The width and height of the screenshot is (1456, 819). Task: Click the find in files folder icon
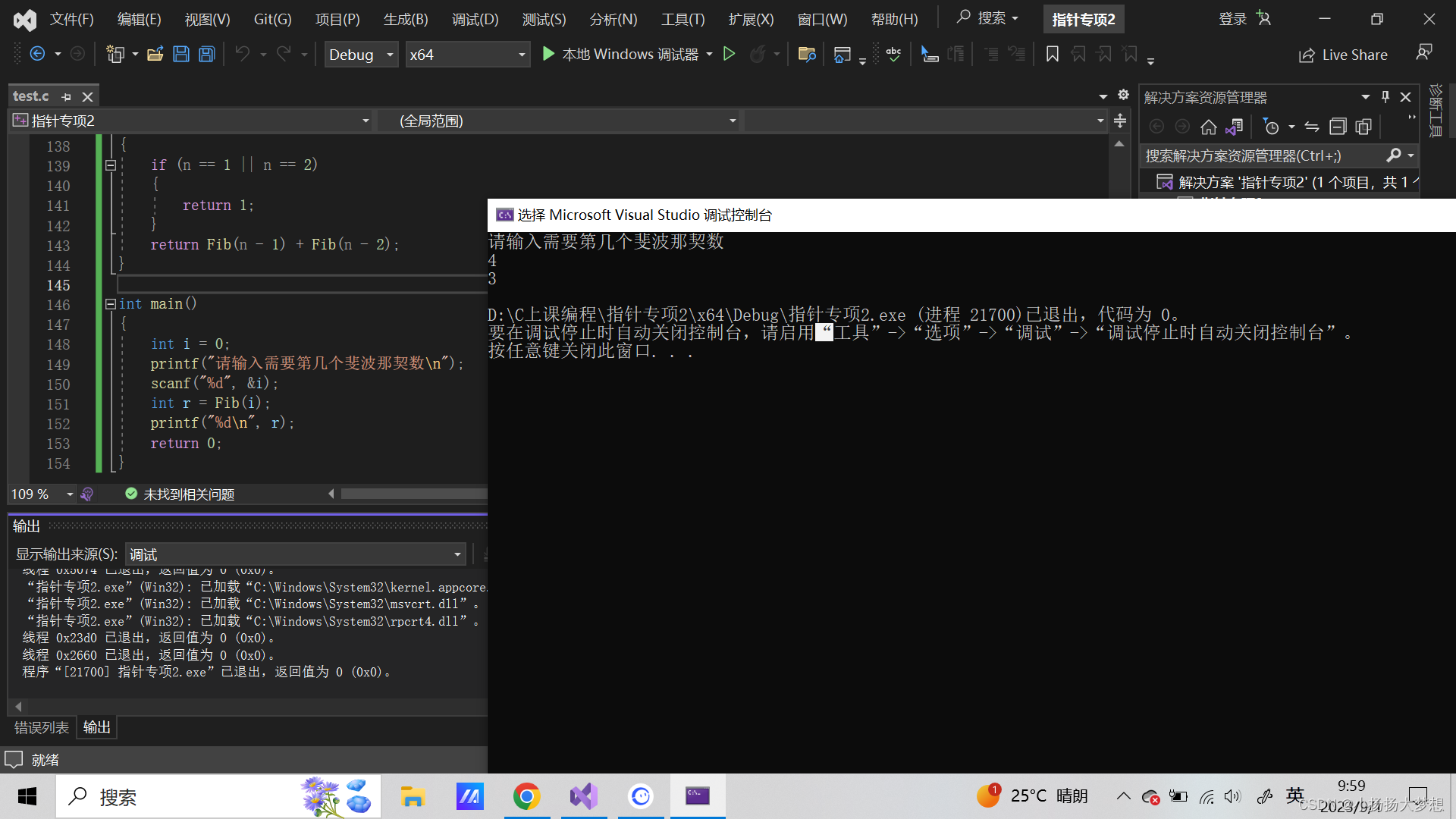[x=807, y=54]
